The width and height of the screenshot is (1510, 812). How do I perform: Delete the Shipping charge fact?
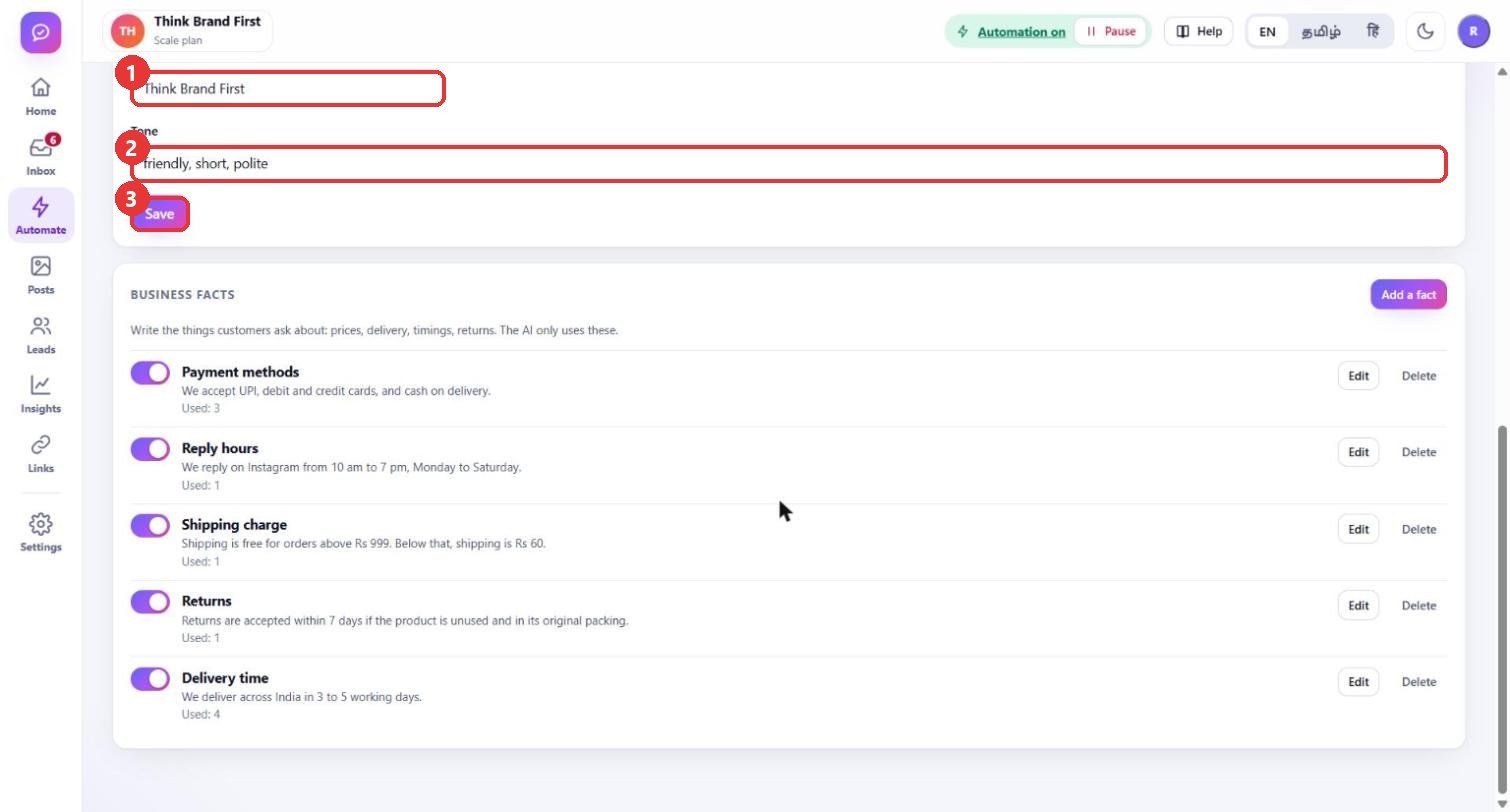(1418, 529)
